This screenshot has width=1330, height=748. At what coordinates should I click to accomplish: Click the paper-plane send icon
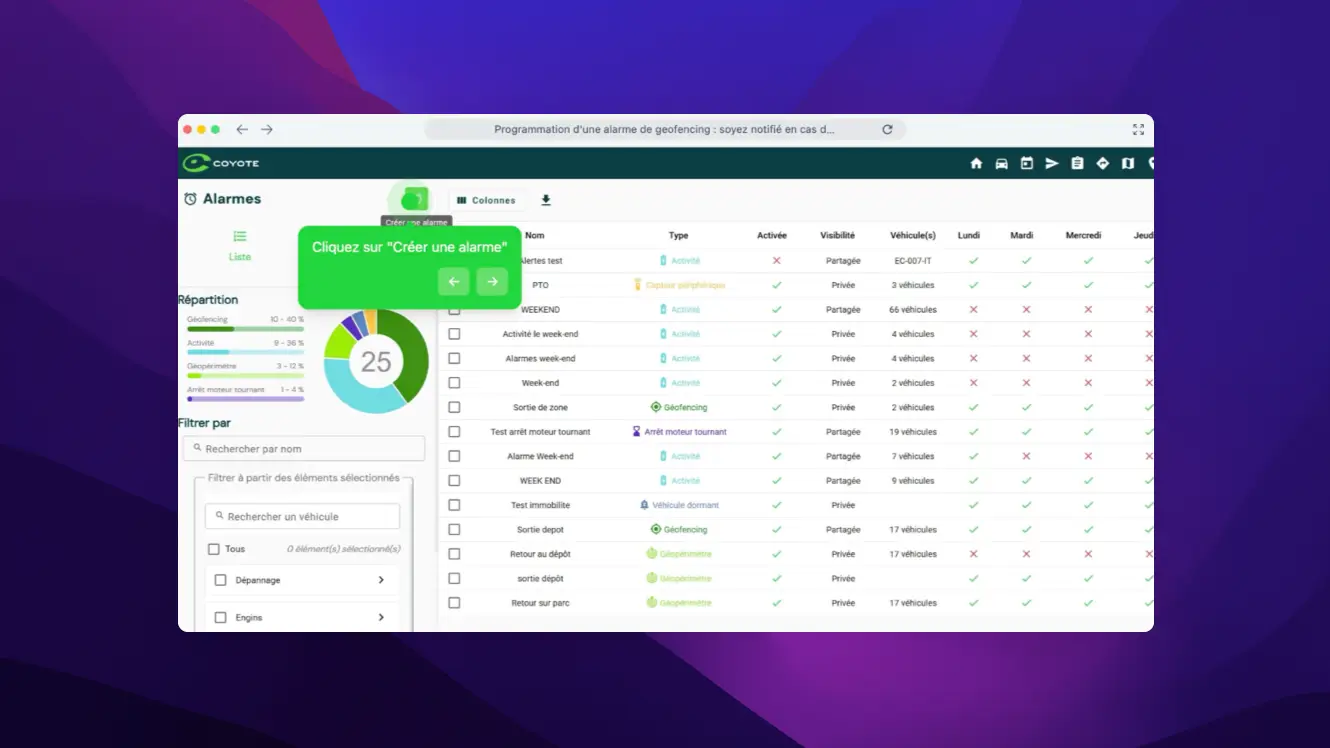coord(1052,164)
